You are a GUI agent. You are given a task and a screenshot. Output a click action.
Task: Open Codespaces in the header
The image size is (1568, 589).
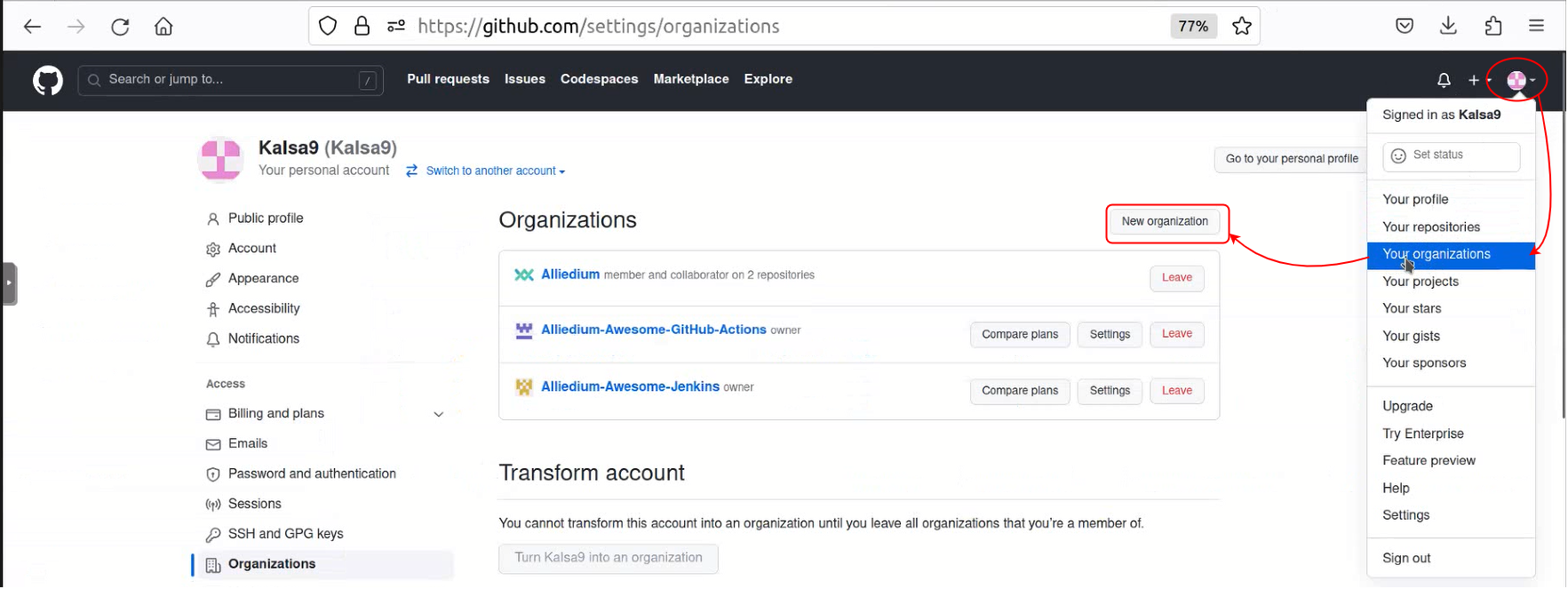[599, 79]
